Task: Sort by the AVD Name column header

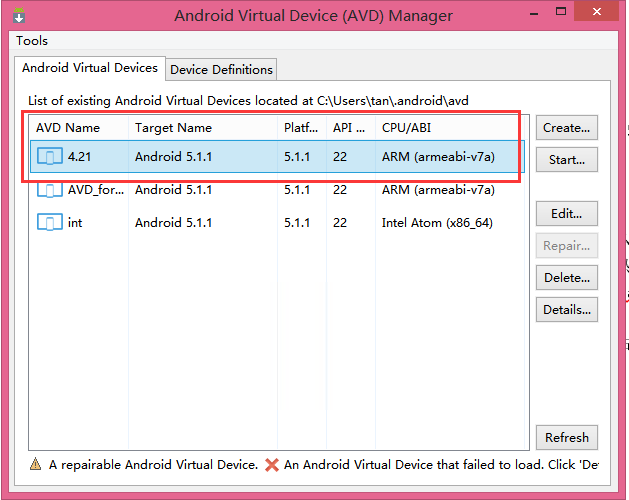Action: pyautogui.click(x=79, y=128)
